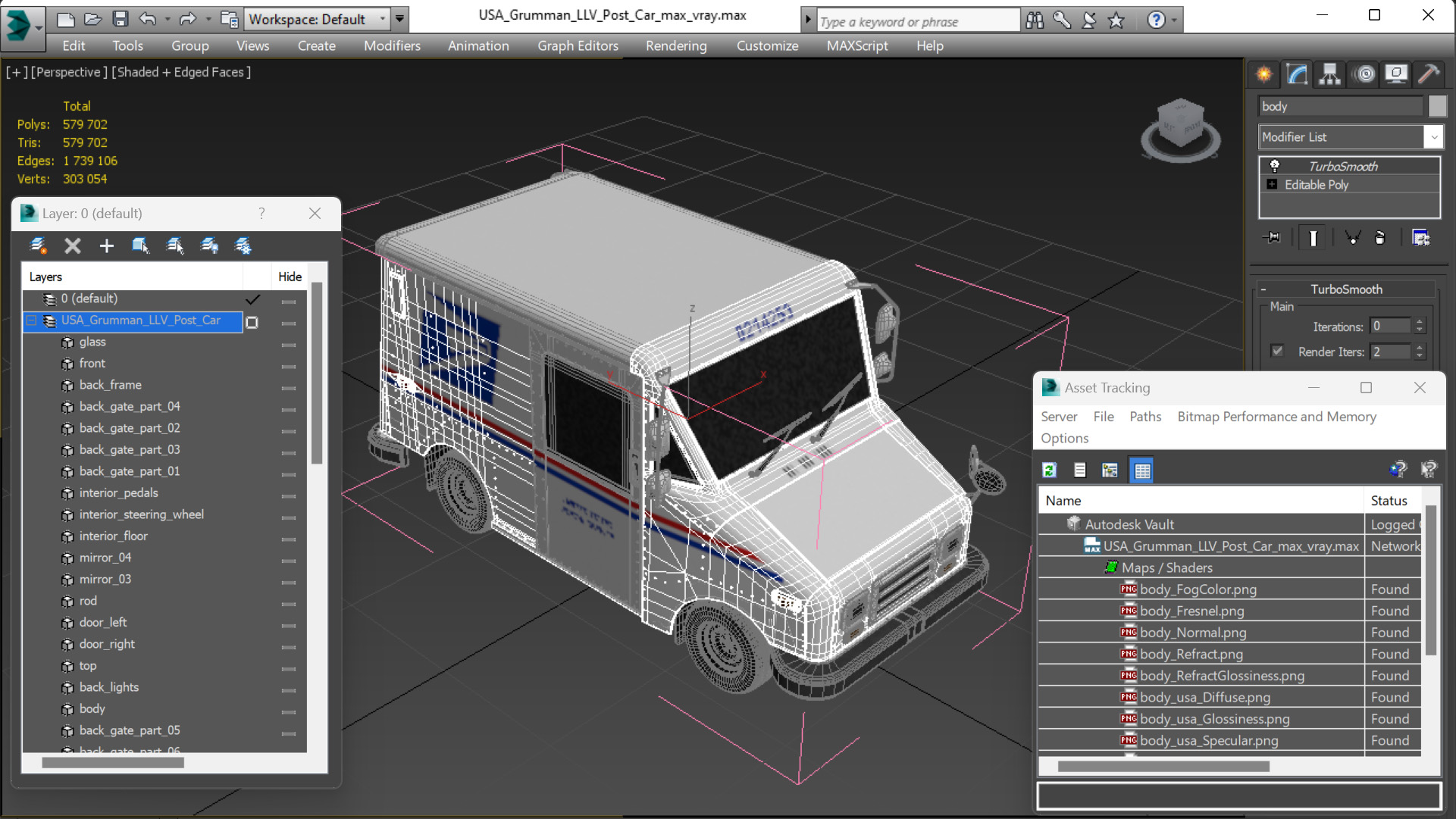Click the Open file folder icon
This screenshot has width=1456, height=819.
92,19
